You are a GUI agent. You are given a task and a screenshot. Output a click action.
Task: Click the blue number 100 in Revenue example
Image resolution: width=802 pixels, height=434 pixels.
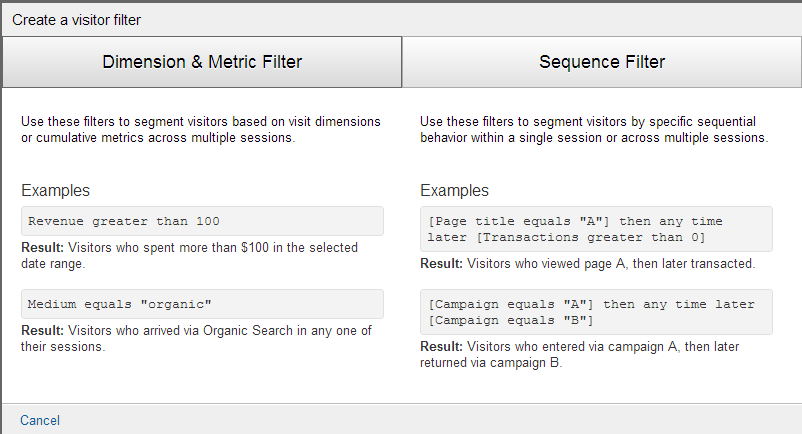[207, 220]
